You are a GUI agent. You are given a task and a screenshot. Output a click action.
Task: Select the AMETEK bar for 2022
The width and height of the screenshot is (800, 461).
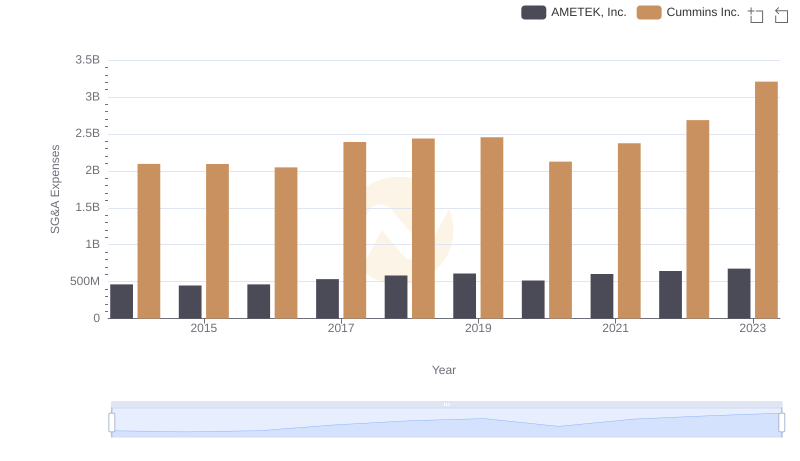point(670,295)
